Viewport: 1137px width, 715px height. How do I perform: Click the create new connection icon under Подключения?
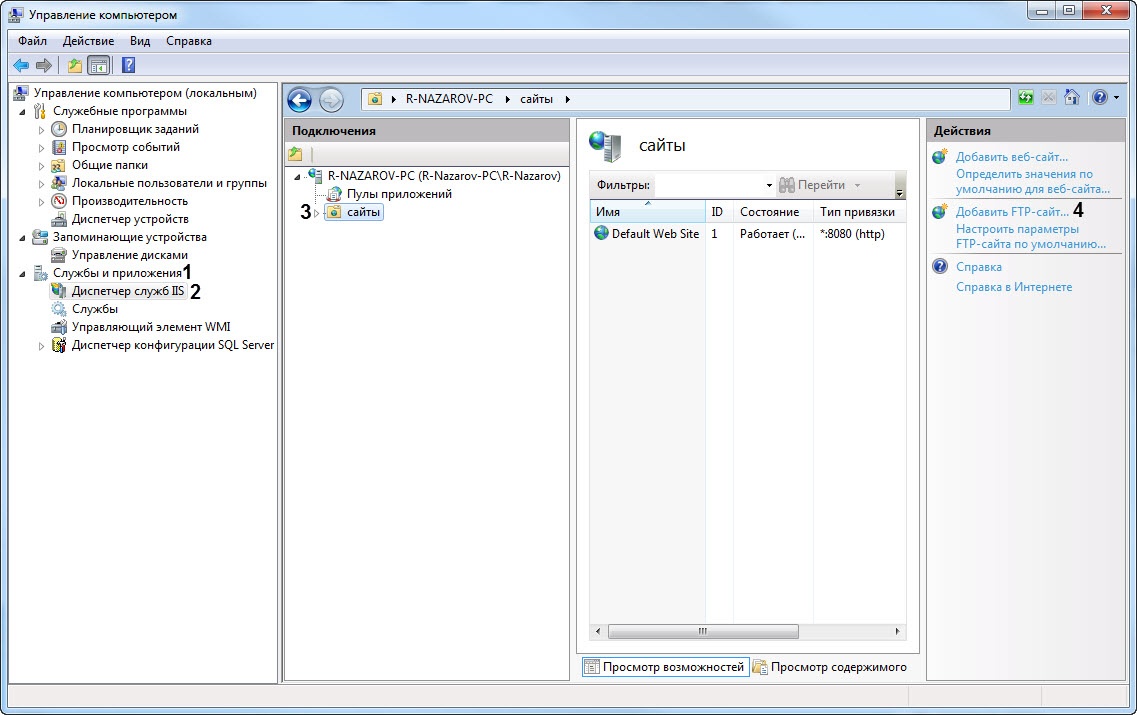(x=295, y=154)
